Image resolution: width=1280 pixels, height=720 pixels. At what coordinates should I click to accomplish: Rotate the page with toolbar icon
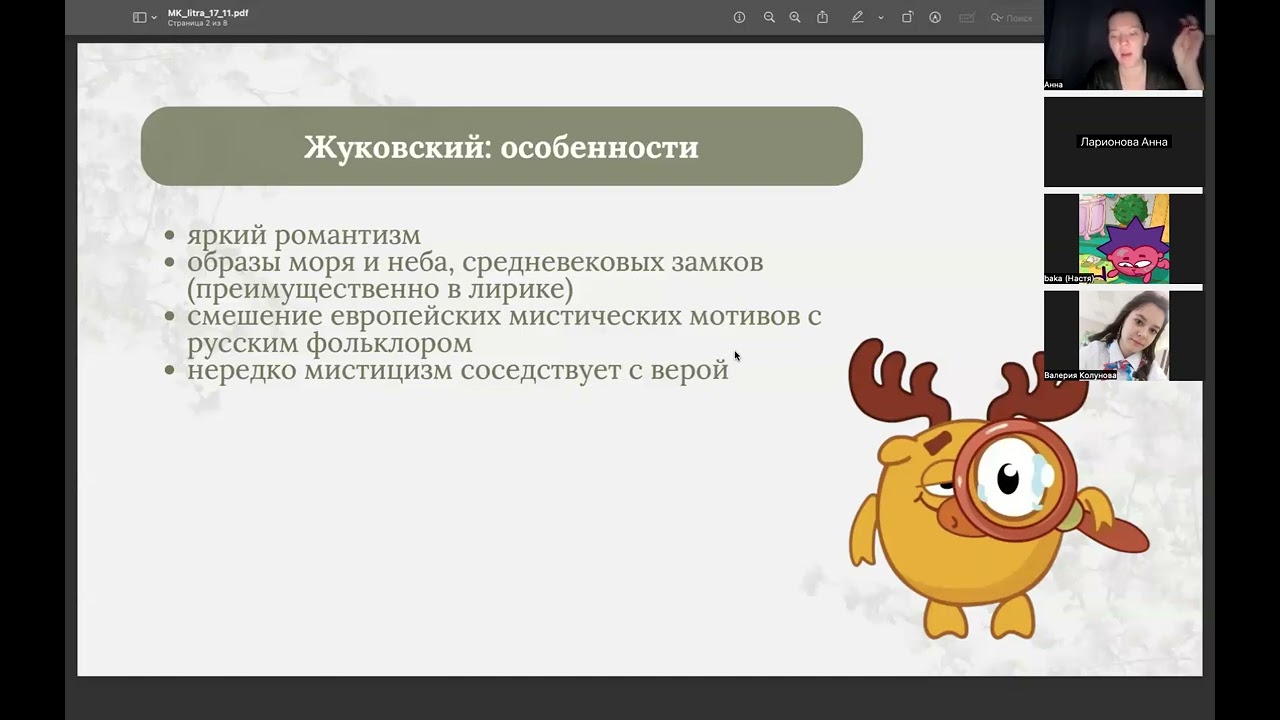coord(907,17)
